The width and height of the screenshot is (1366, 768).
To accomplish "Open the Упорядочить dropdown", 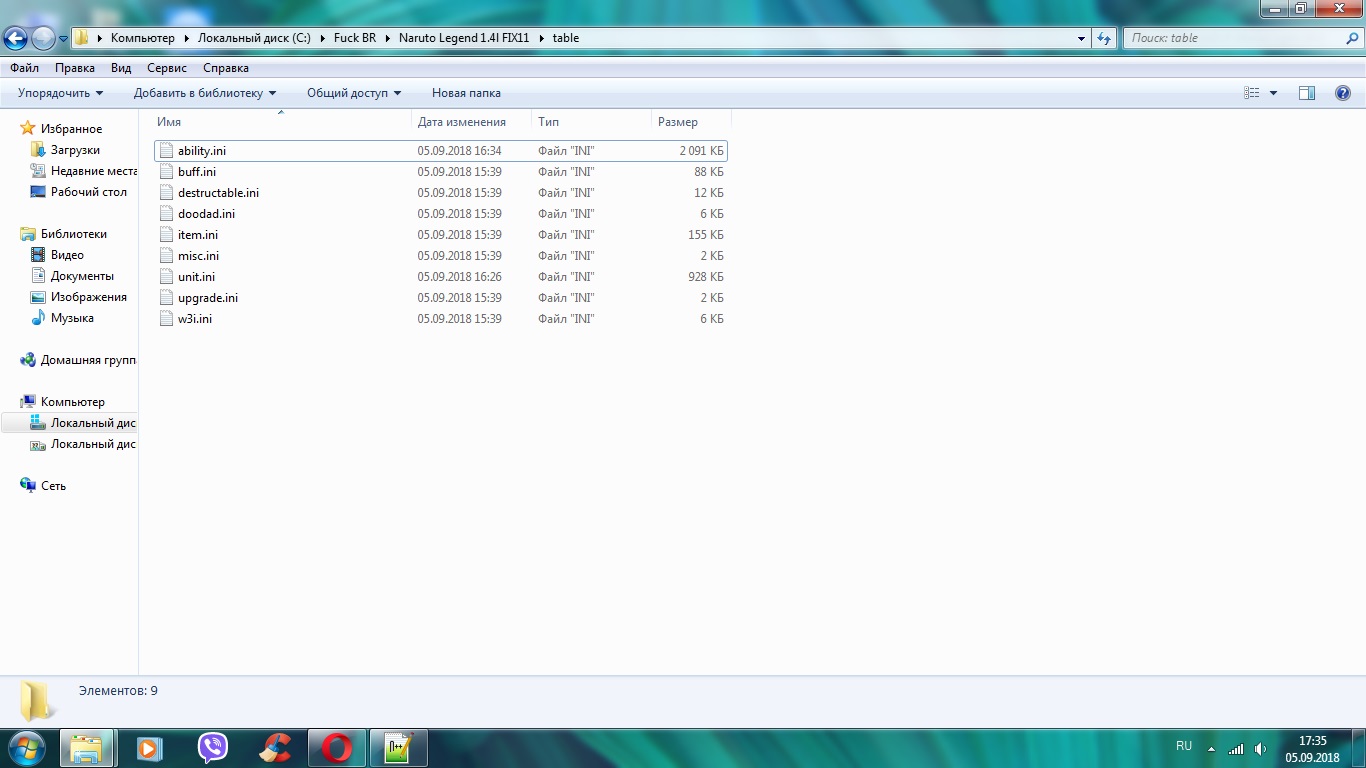I will [61, 93].
